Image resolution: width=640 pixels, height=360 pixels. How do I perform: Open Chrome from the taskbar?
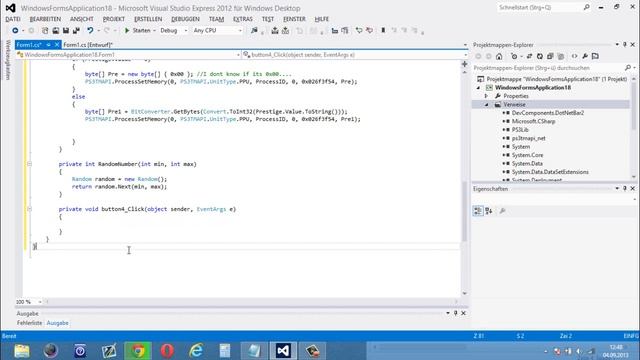138,351
